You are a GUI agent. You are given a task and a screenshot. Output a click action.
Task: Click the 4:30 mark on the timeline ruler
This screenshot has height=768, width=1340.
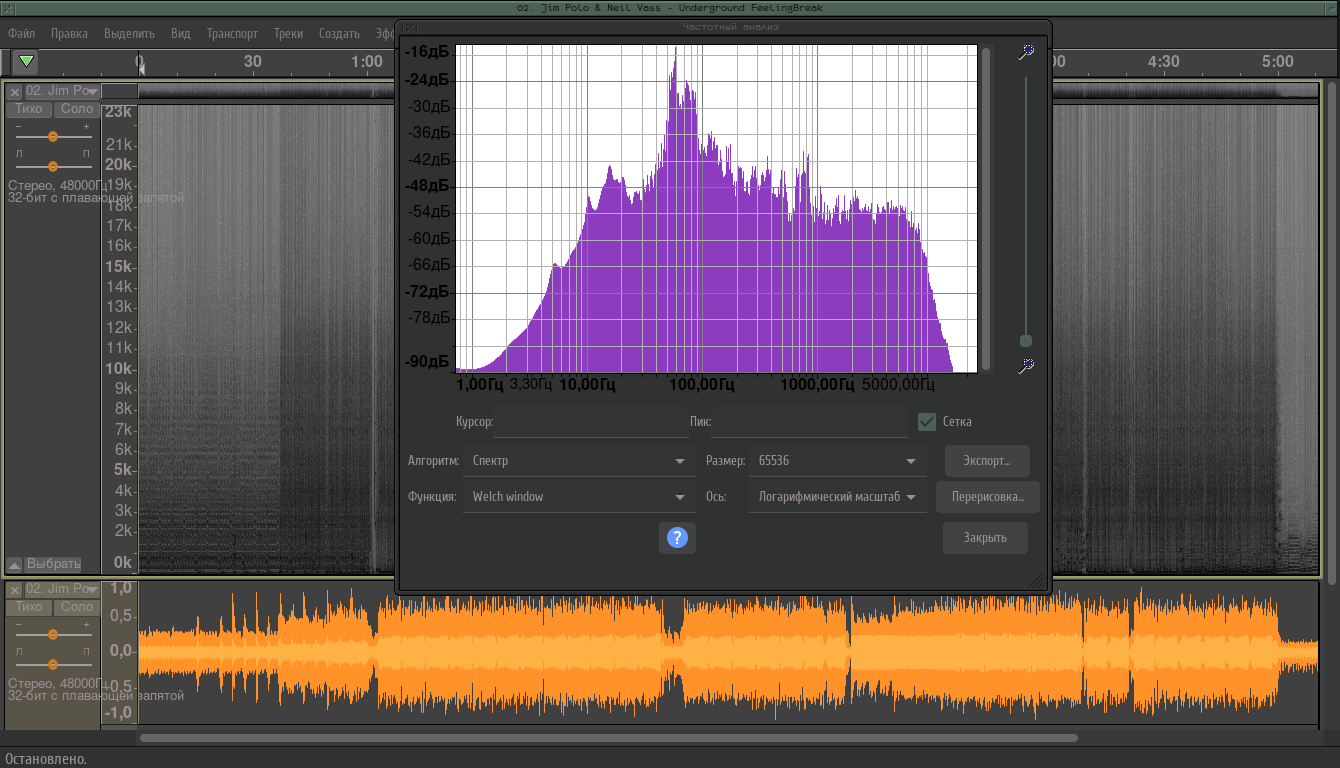click(x=1163, y=62)
